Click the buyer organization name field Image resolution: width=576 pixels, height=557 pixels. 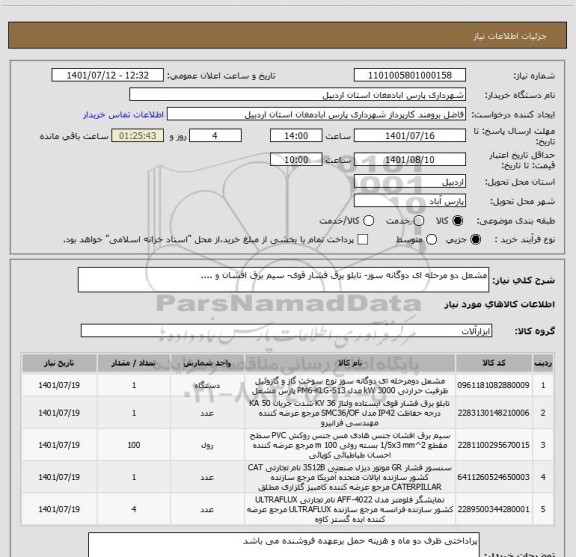coord(297,95)
